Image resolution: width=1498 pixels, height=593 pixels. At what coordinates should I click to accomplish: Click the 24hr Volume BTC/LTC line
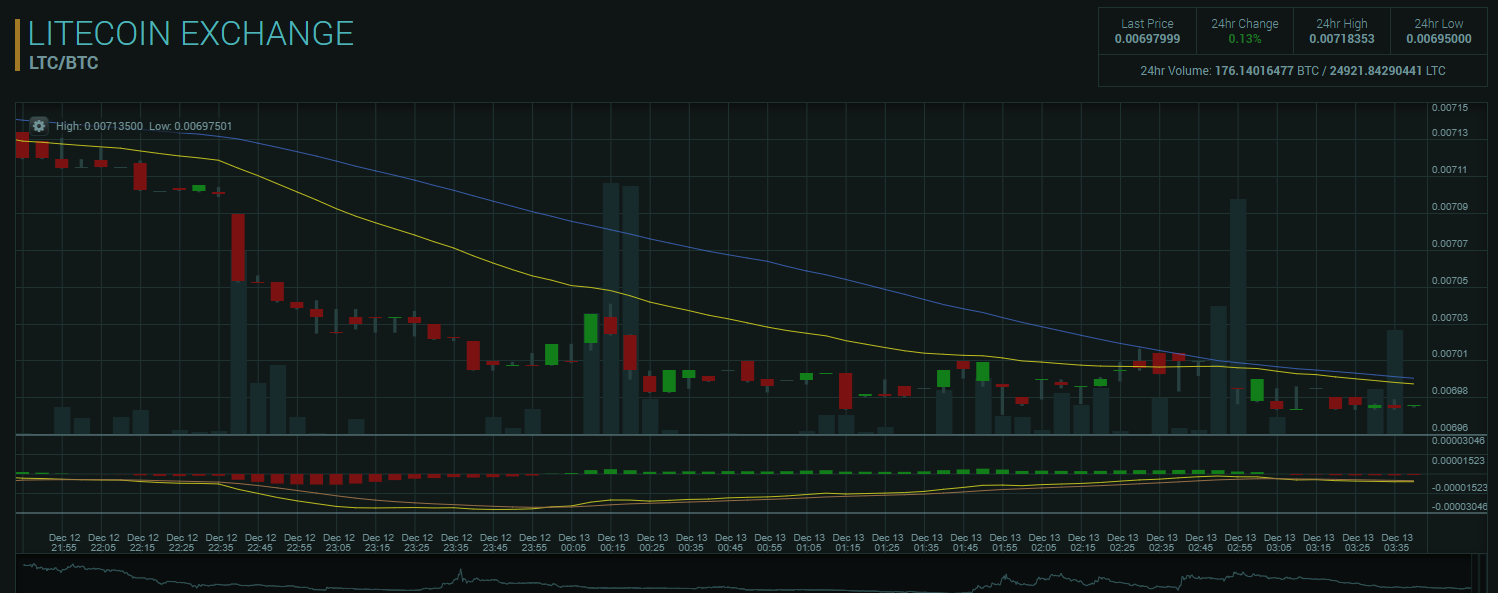pos(1292,71)
